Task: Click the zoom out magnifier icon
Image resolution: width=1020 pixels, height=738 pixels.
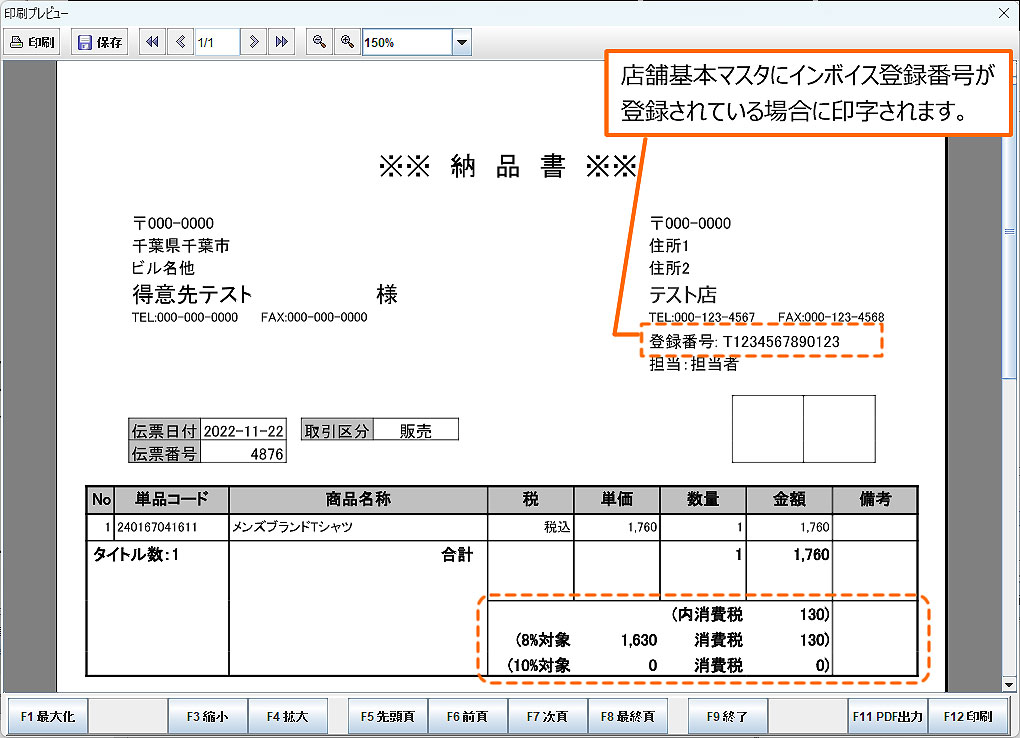Action: [319, 43]
